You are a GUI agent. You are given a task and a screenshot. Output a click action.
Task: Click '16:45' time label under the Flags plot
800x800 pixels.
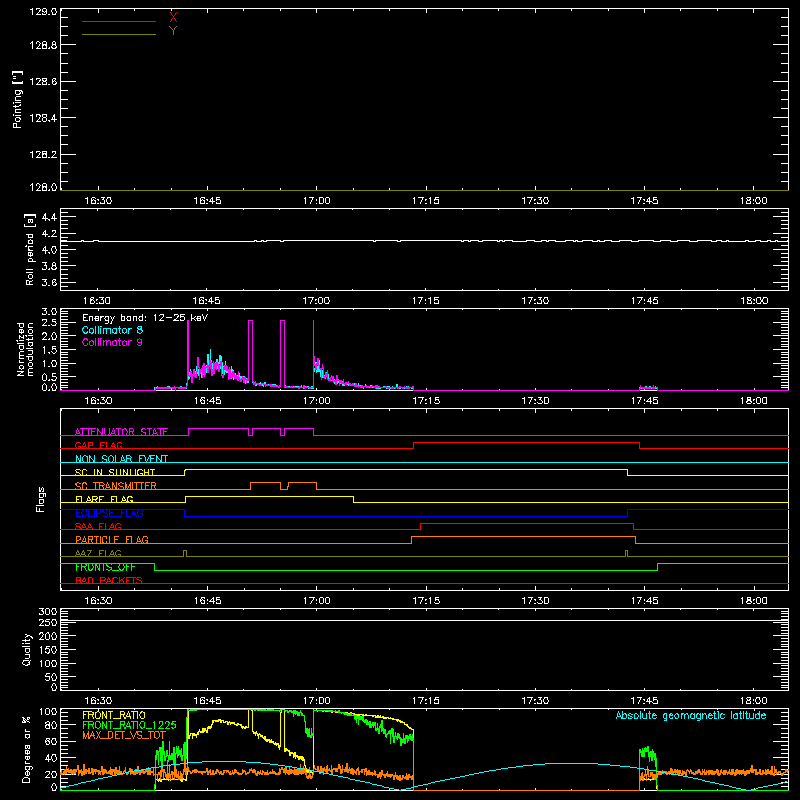(x=208, y=601)
